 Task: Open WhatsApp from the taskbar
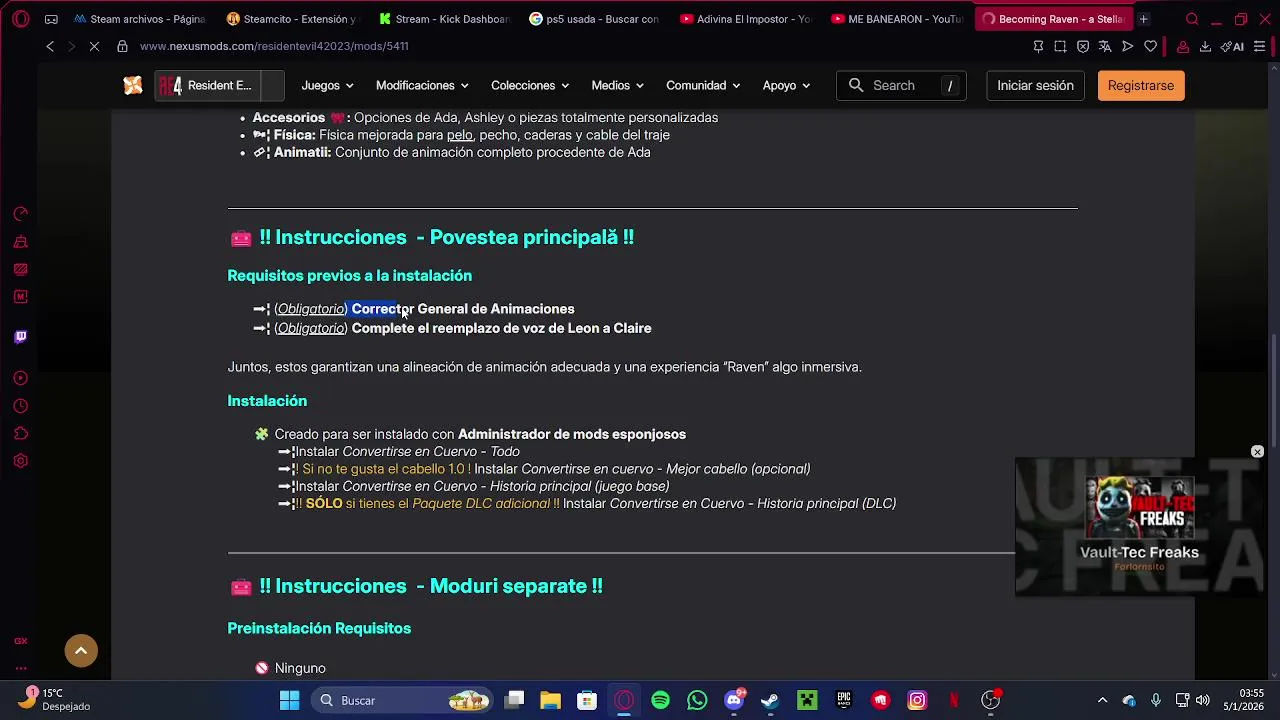[697, 700]
